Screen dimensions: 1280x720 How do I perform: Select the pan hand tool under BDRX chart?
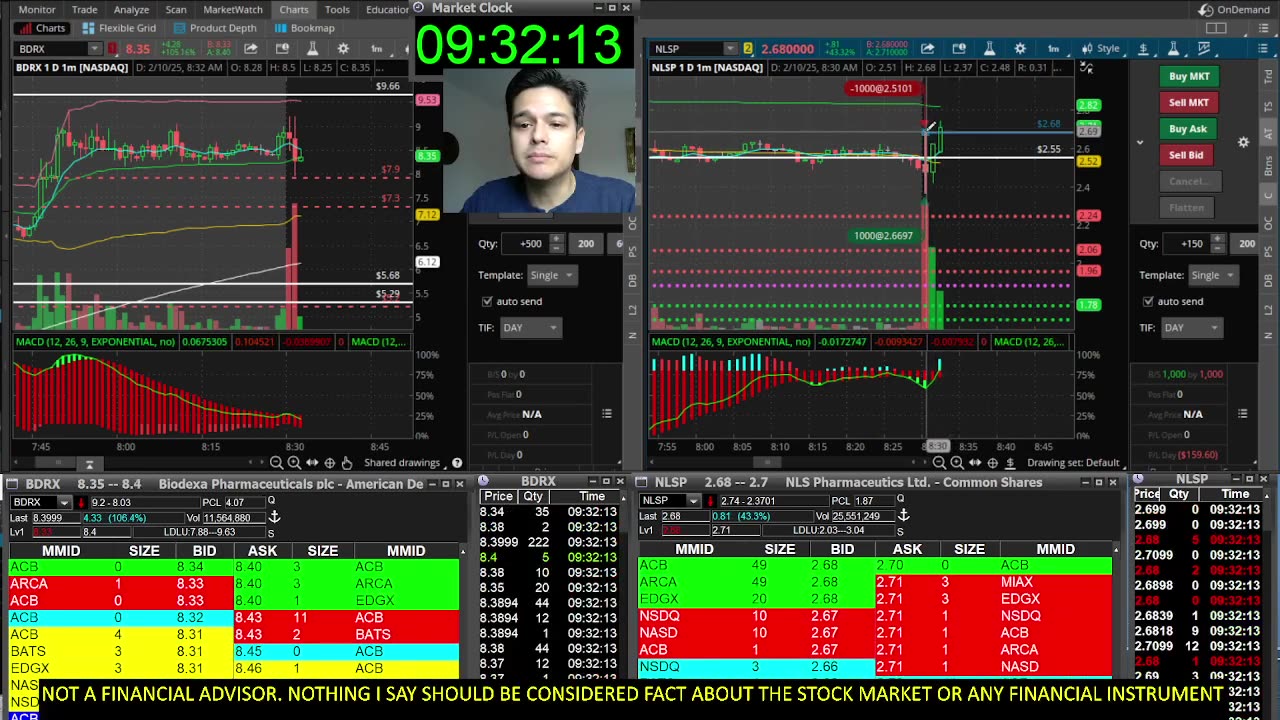click(x=347, y=463)
